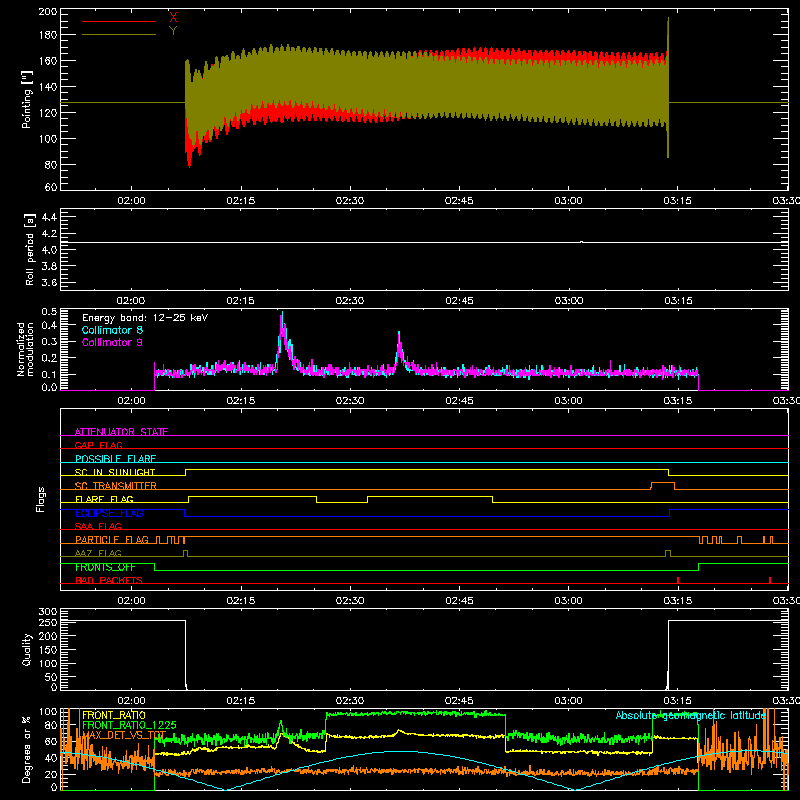Viewport: 800px width, 800px height.
Task: Click the PARTICLE_FLAG label
Action: coord(112,539)
